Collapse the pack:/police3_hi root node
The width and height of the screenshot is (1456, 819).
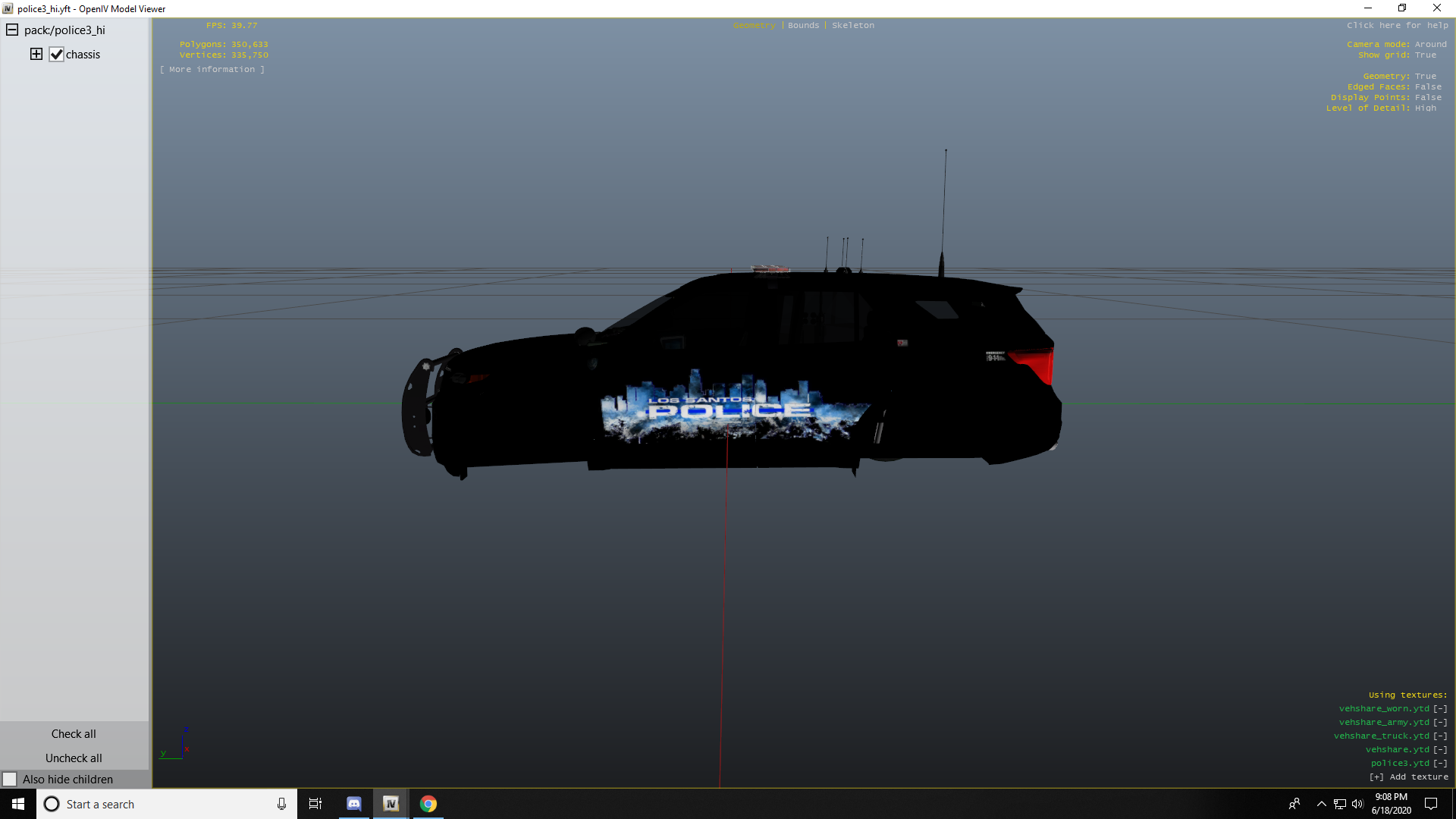12,30
